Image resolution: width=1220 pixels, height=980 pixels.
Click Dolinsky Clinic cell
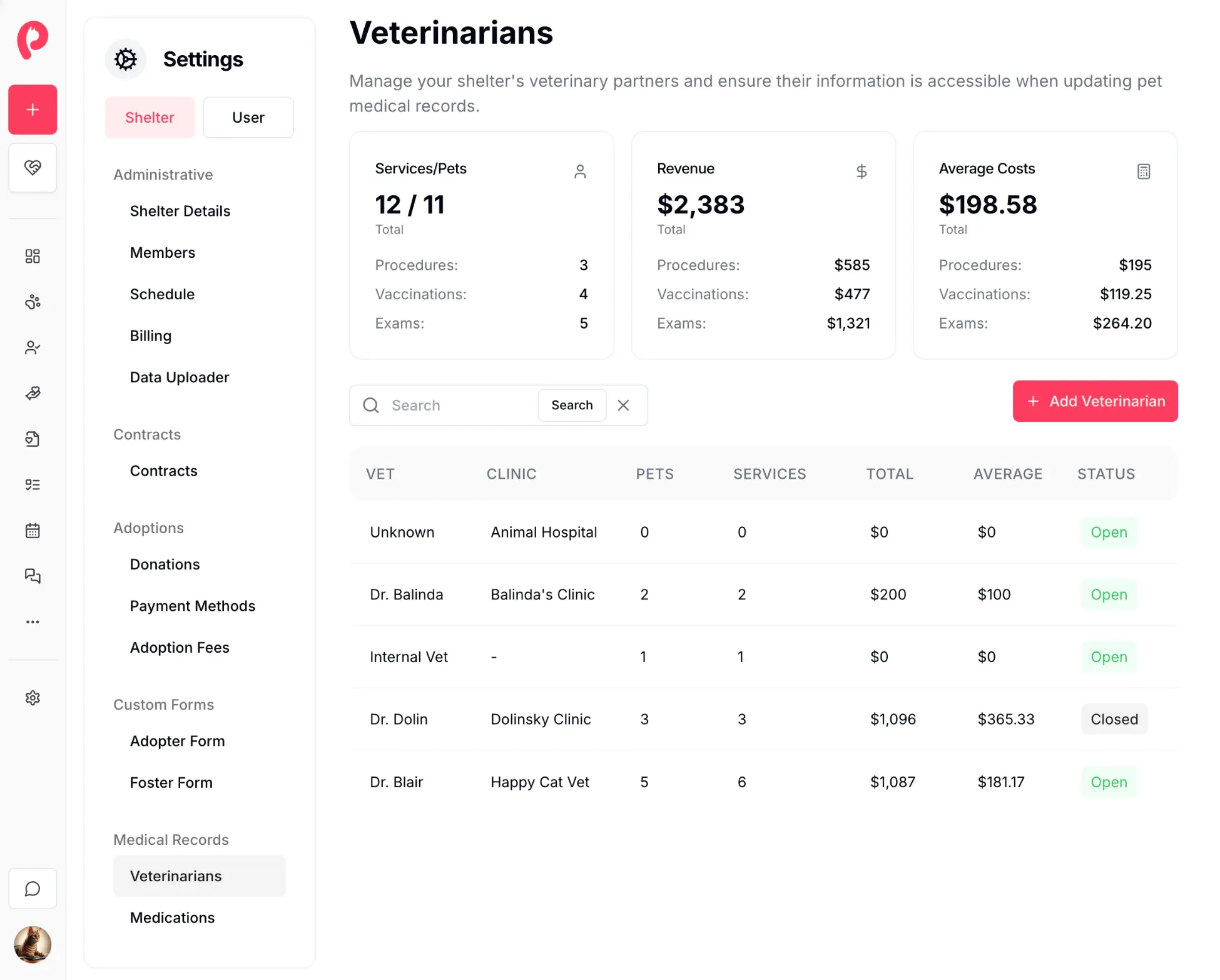tap(541, 720)
